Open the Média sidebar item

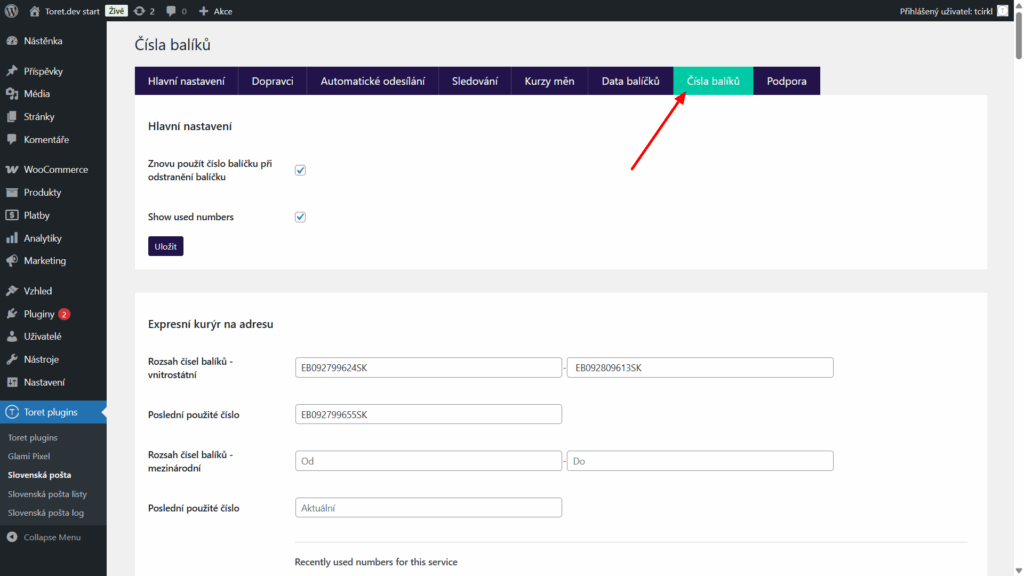point(37,94)
